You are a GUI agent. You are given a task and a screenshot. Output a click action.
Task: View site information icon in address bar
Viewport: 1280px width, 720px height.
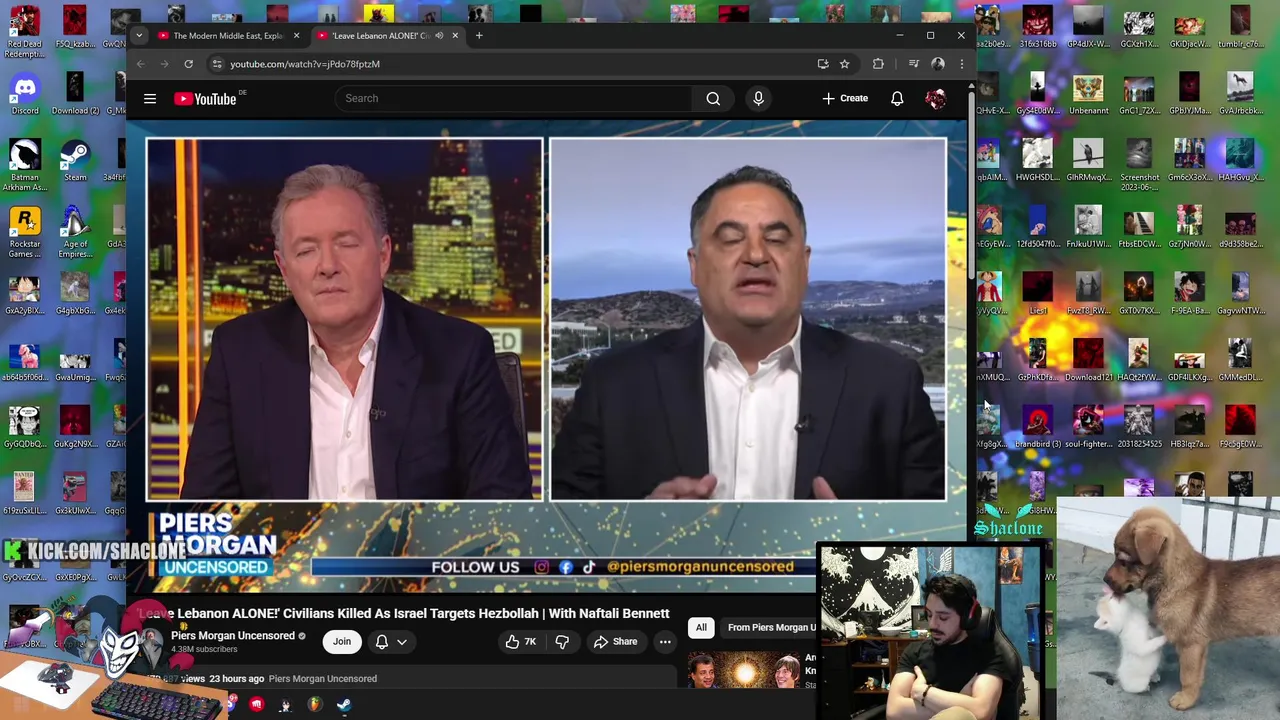[217, 64]
